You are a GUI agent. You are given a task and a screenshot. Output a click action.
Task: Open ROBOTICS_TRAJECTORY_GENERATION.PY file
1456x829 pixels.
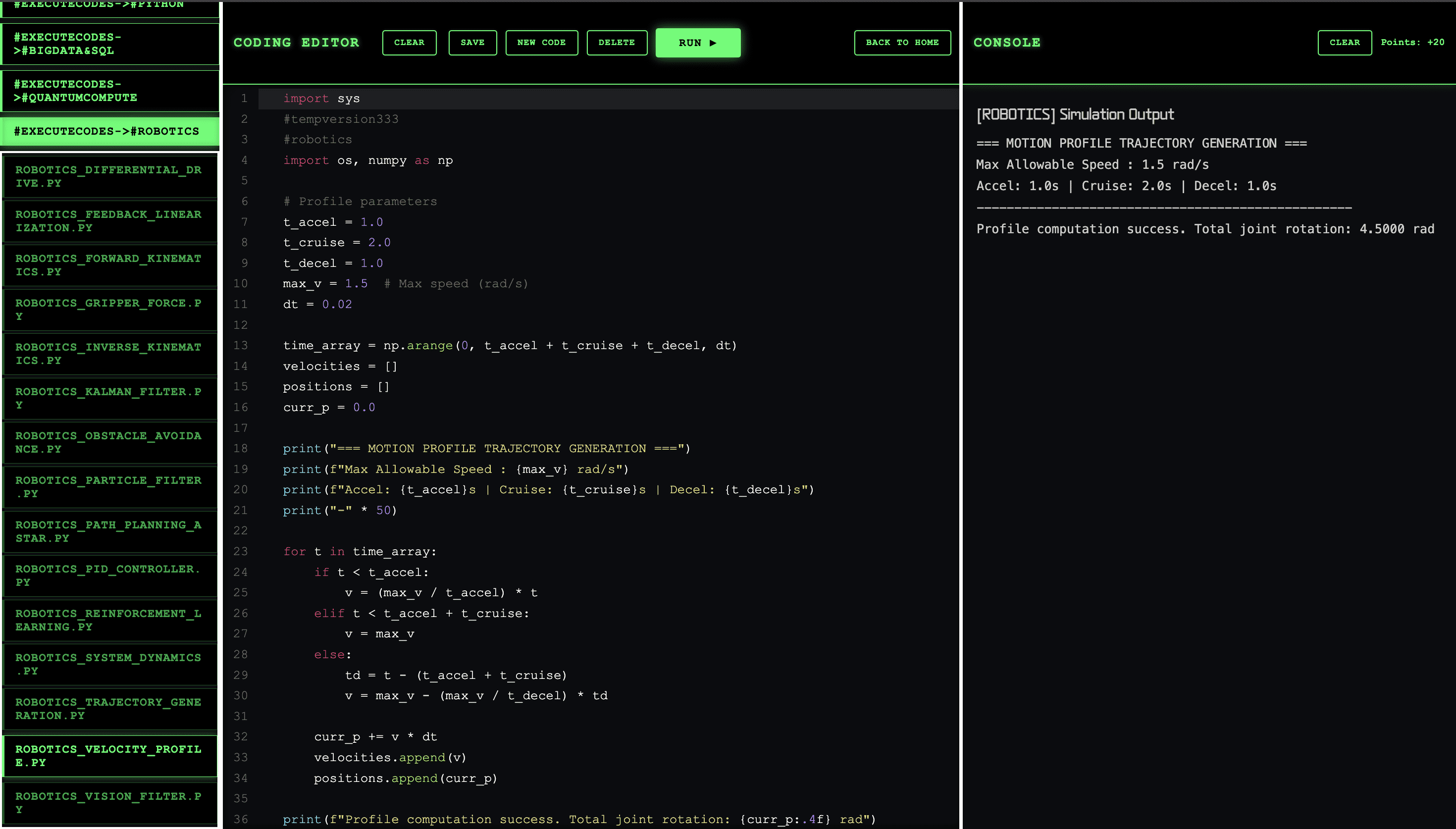110,709
